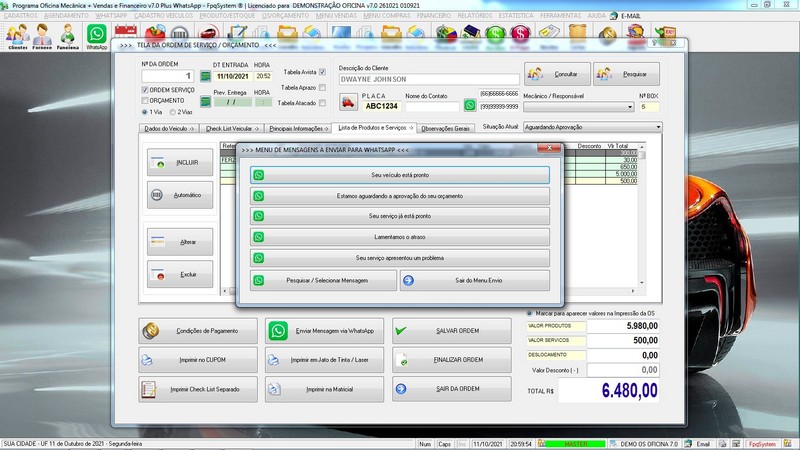The image size is (800, 450).
Task: Send the 'Lamentamos o atraso' message
Action: point(399,237)
